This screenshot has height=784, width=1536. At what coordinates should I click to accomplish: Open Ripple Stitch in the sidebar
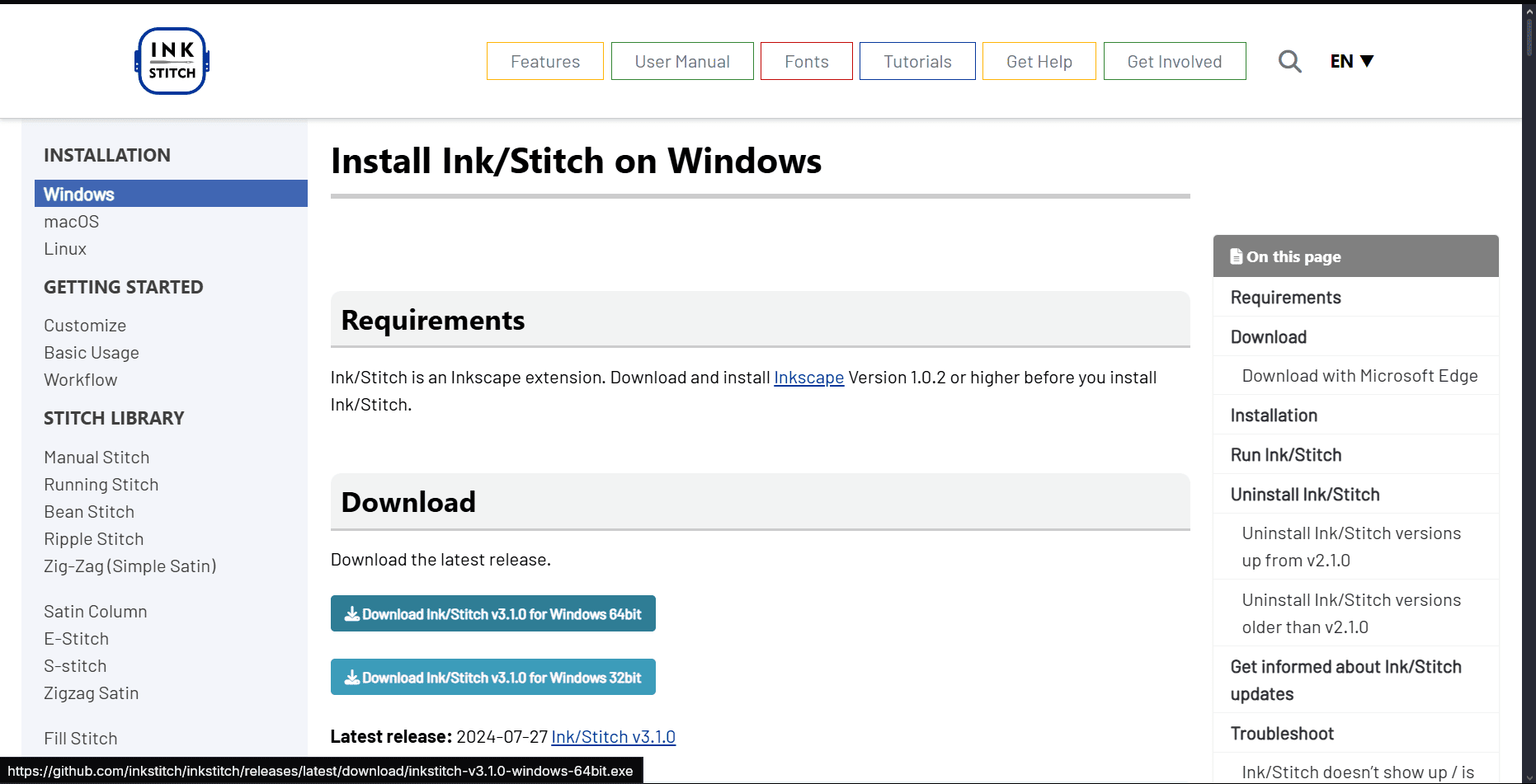coord(94,539)
